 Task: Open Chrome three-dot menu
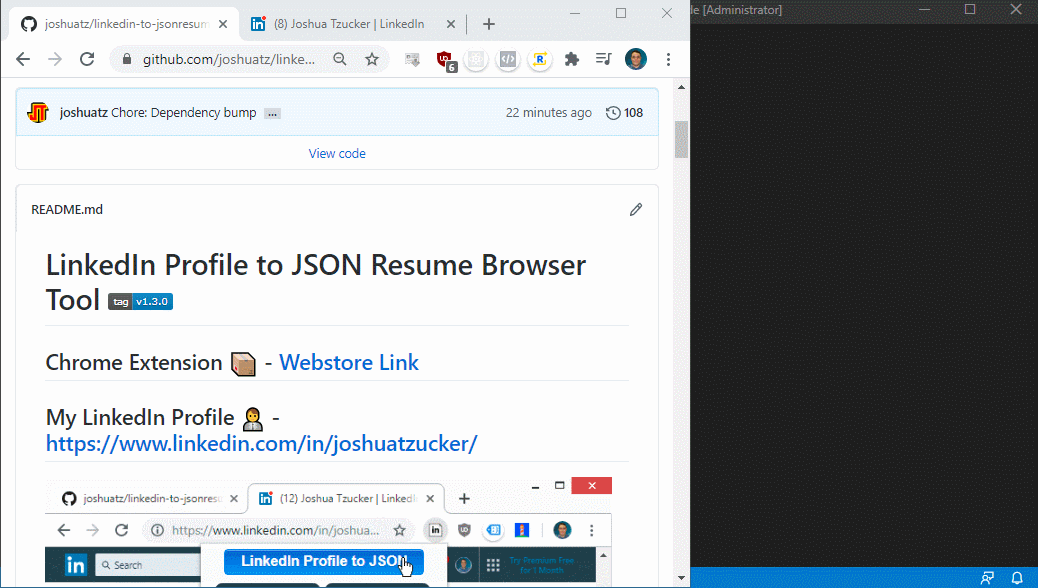(x=669, y=60)
